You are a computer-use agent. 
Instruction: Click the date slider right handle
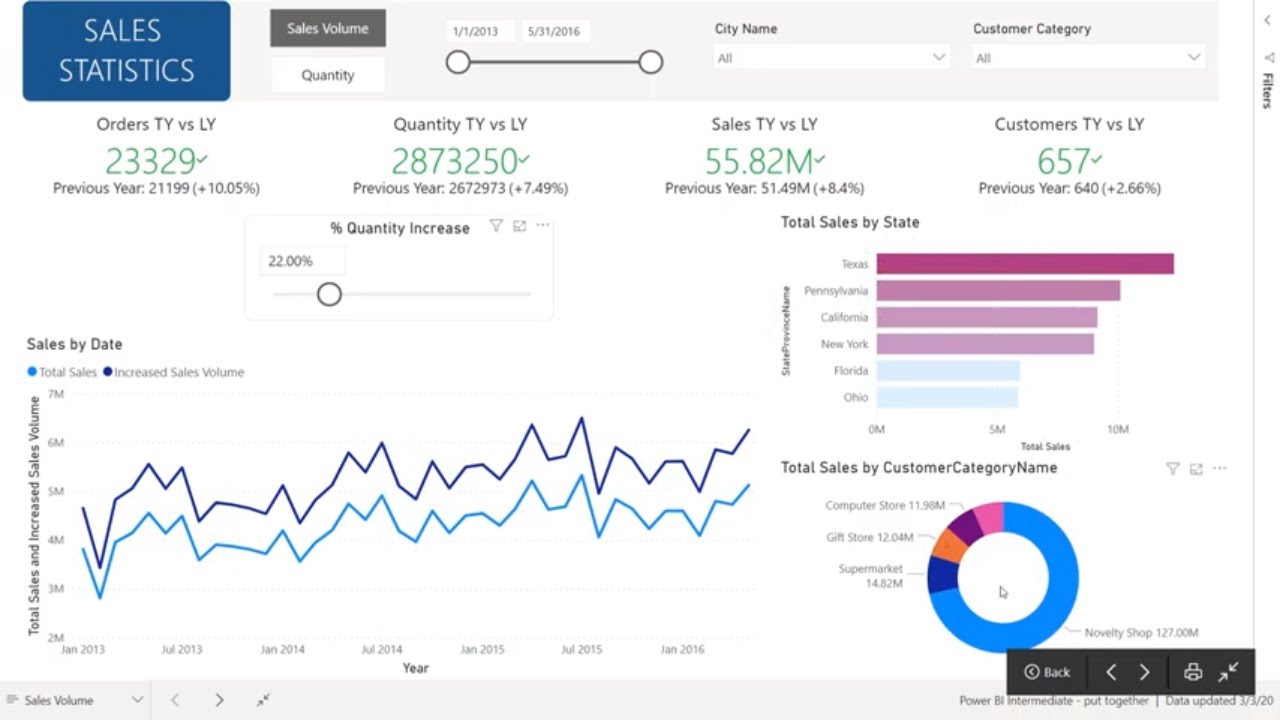[651, 62]
